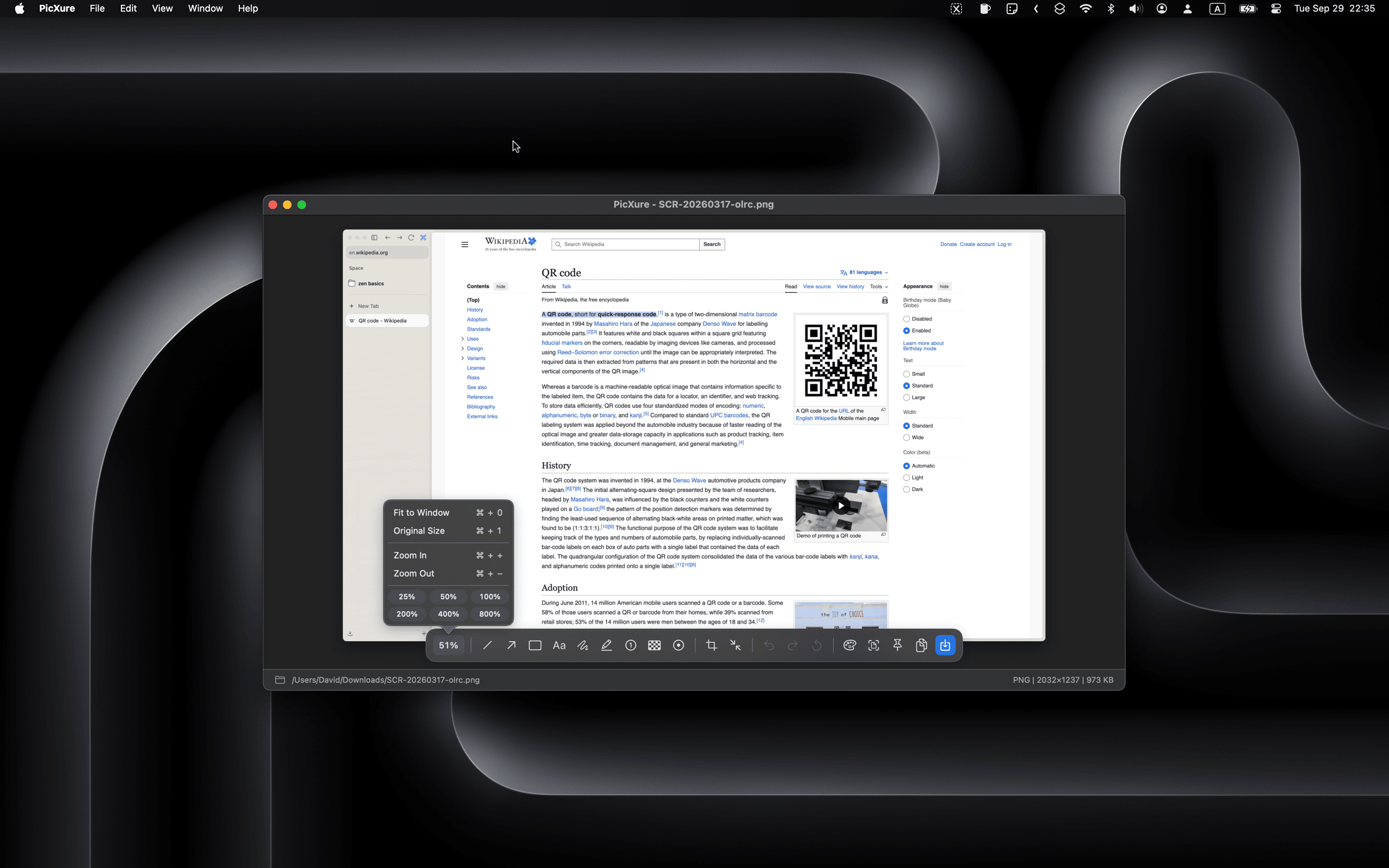1389x868 pixels.
Task: Open the PicXure application menu
Action: pos(57,9)
